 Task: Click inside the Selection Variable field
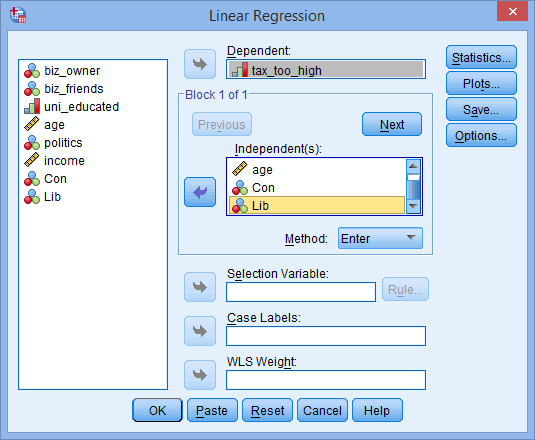tap(301, 292)
